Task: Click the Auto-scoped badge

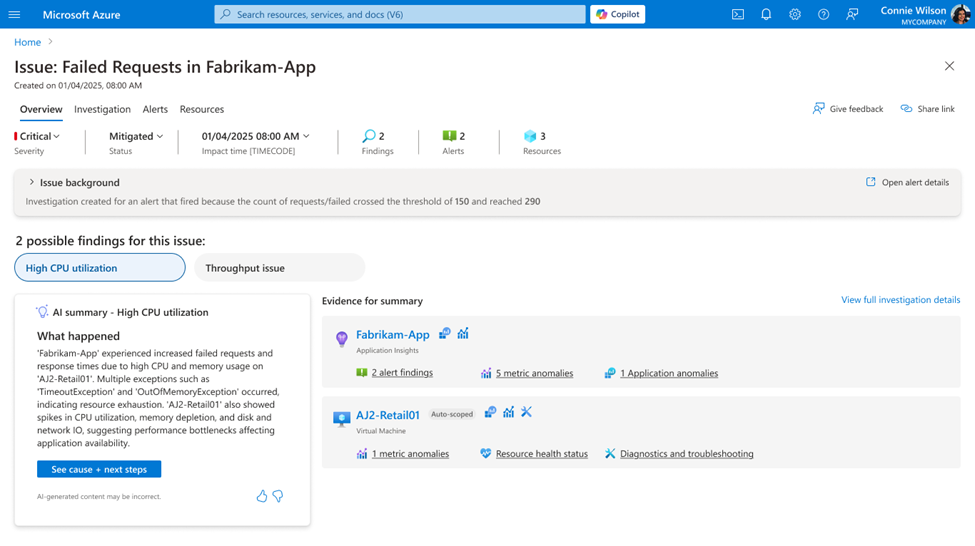Action: coord(452,414)
